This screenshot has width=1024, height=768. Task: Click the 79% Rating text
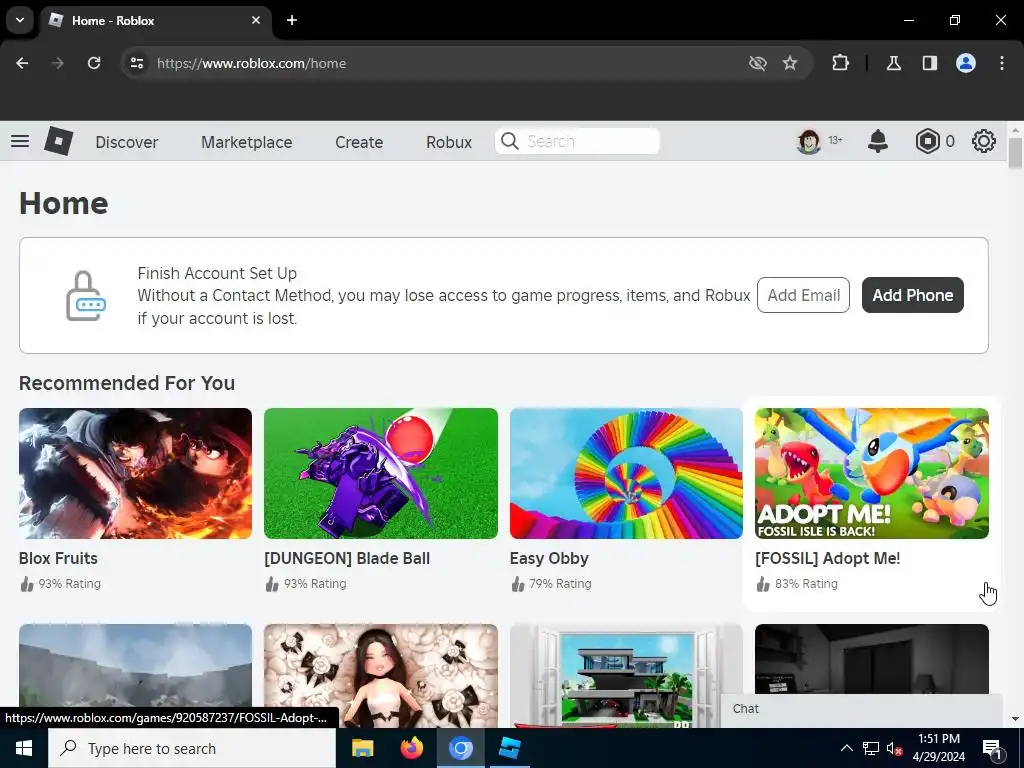[560, 584]
